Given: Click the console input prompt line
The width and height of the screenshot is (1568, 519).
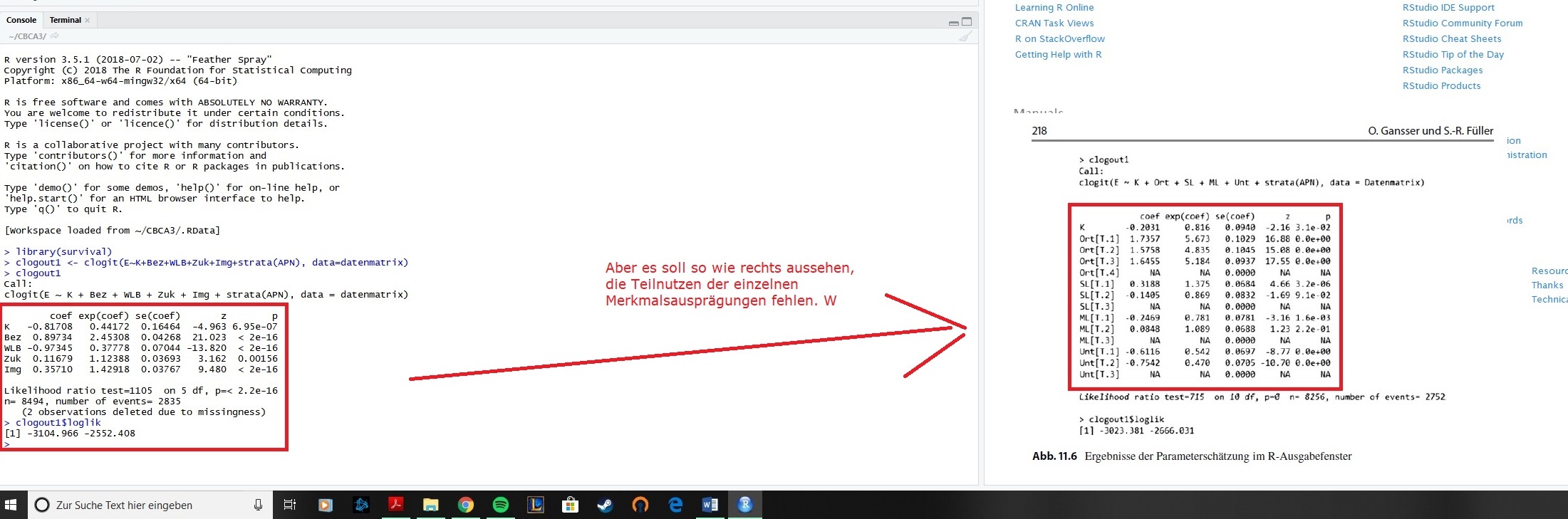Looking at the screenshot, I should coord(142,444).
